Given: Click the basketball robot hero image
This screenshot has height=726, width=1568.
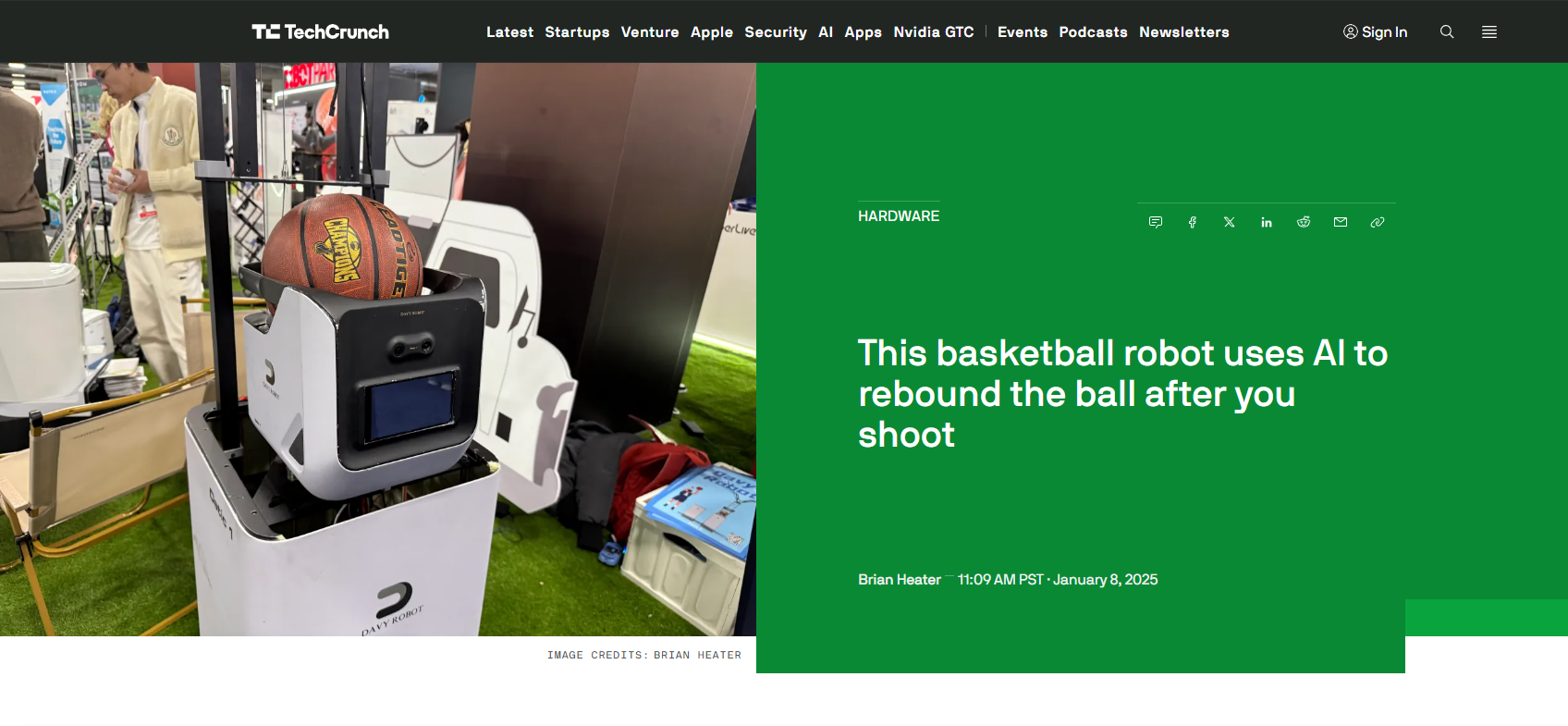Looking at the screenshot, I should click(377, 350).
